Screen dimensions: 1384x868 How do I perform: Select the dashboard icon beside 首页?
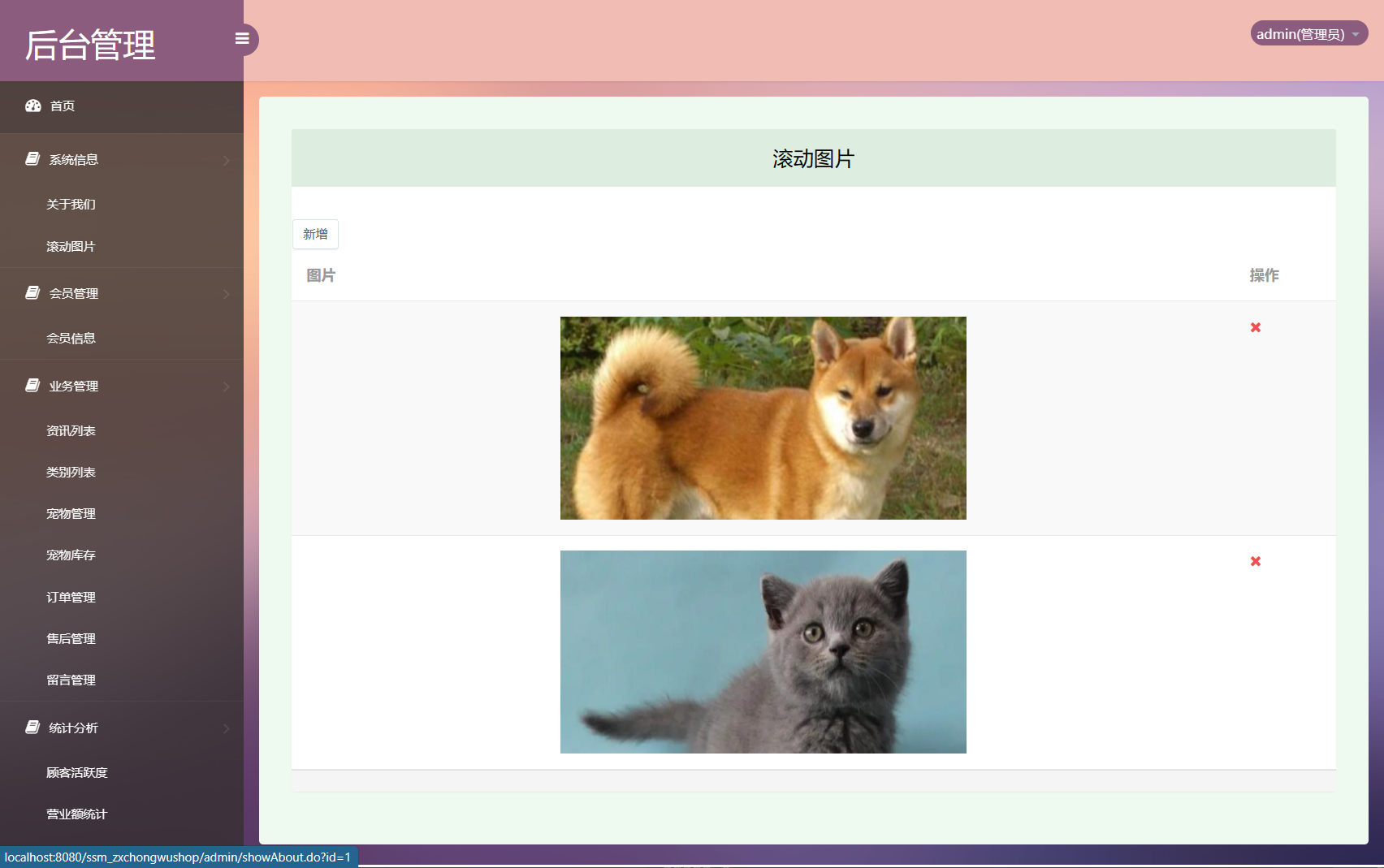(x=32, y=106)
